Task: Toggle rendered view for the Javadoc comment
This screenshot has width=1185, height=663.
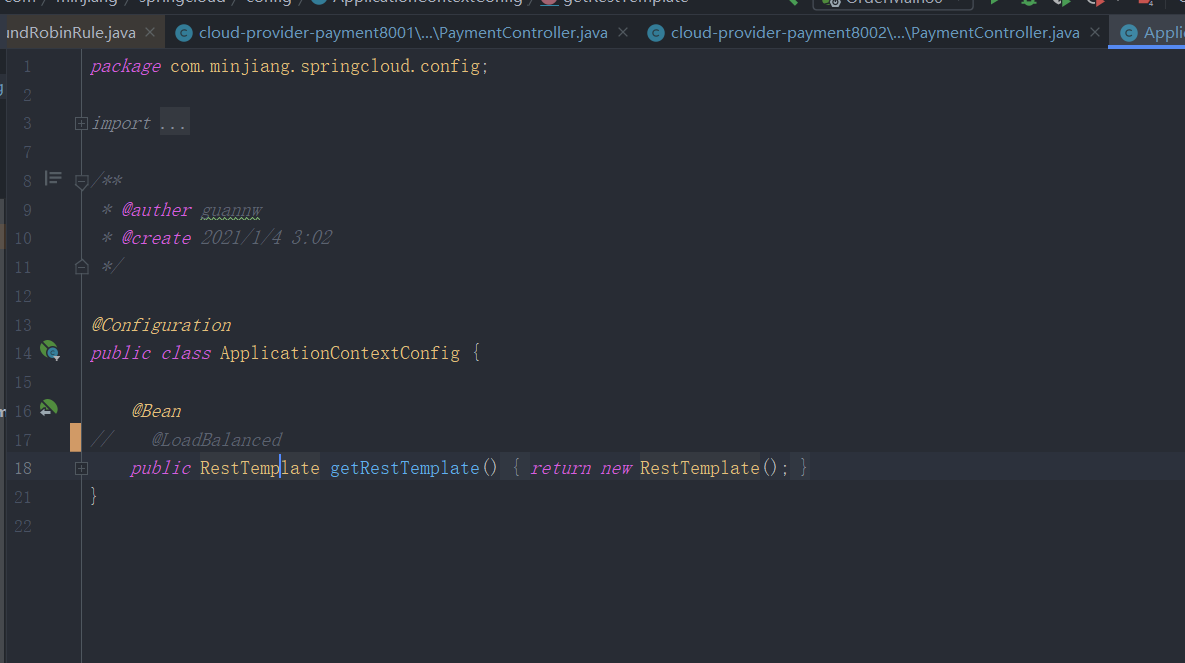Action: pos(53,178)
